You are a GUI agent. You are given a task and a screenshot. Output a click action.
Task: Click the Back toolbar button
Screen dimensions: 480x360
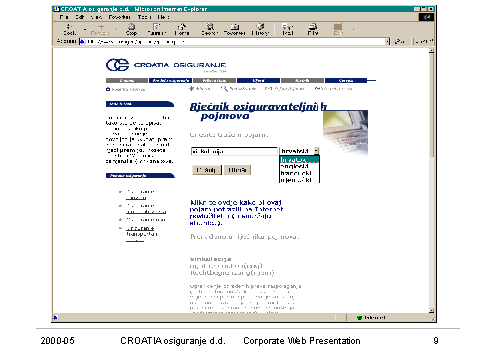[70, 29]
